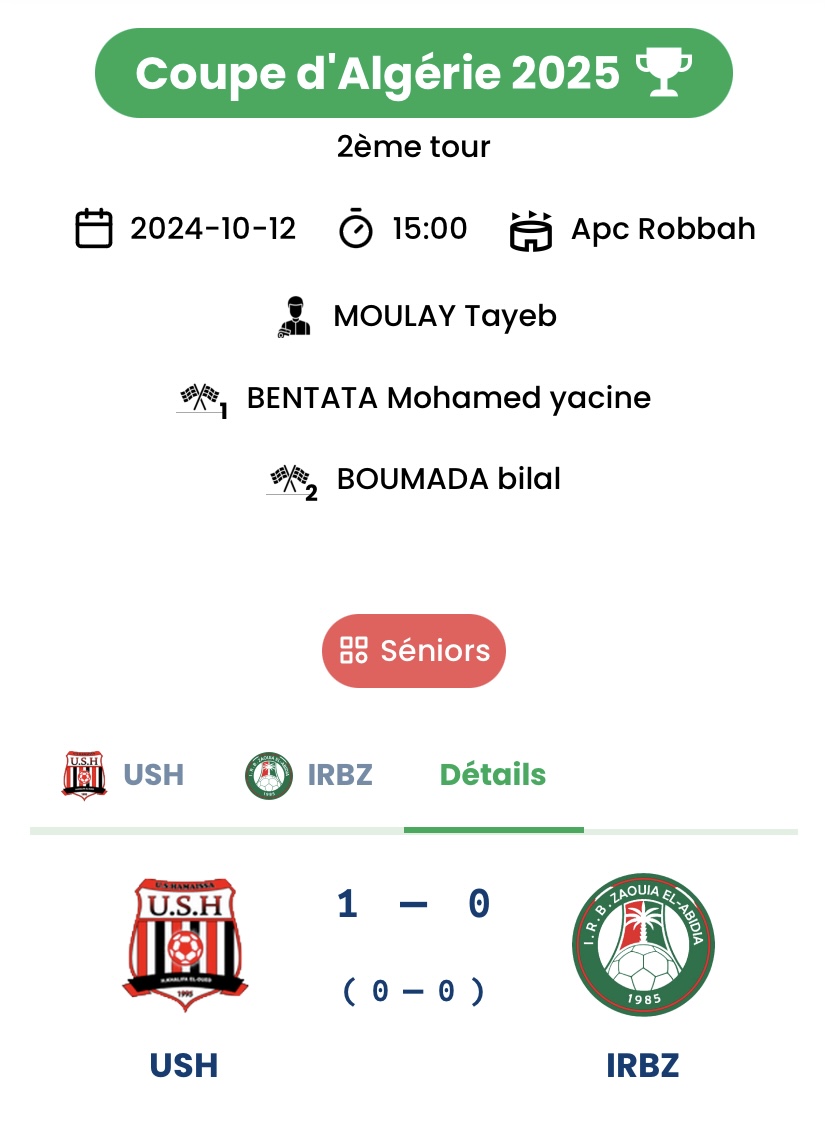Click the small USH logo in tab bar

tap(84, 775)
